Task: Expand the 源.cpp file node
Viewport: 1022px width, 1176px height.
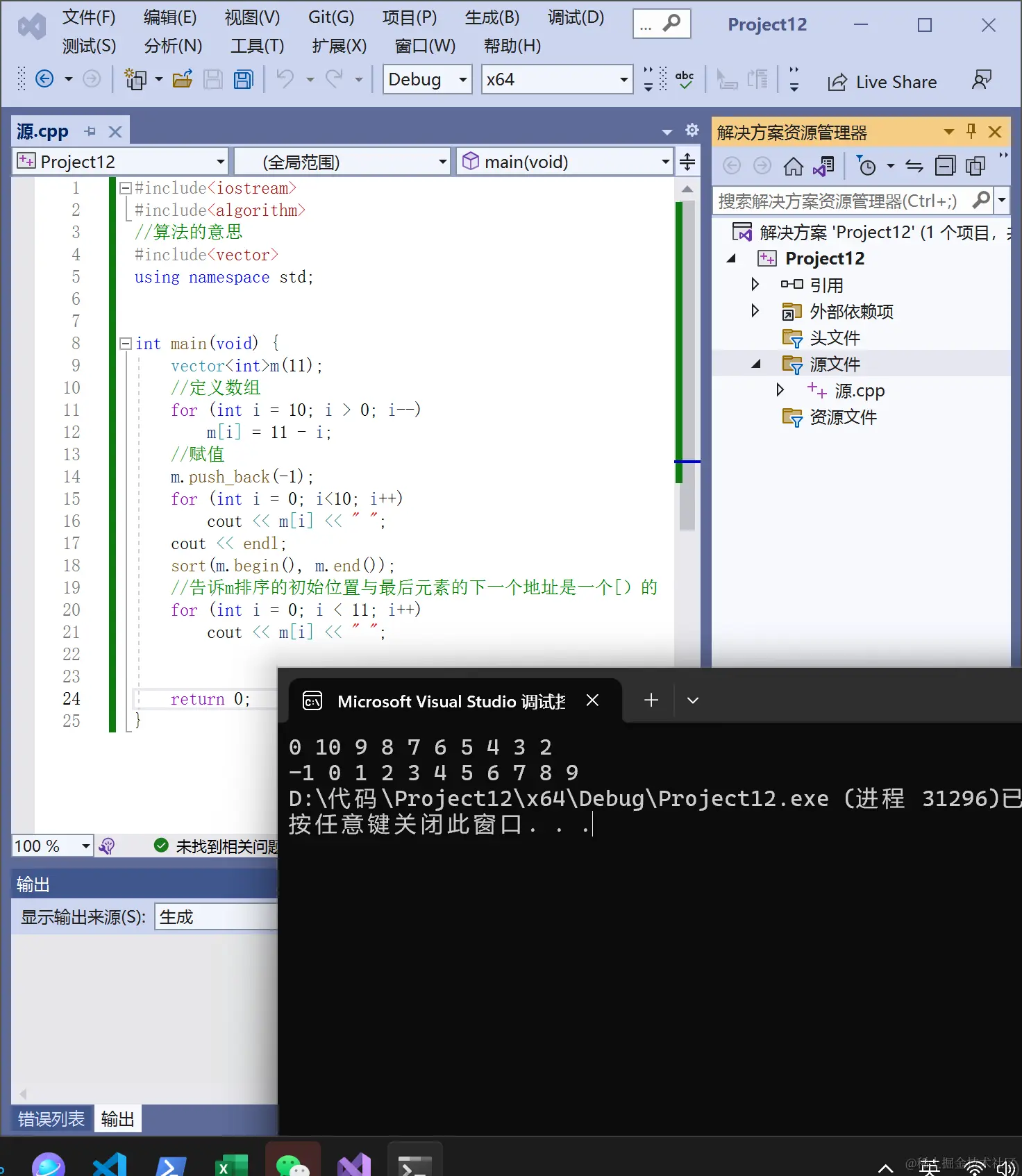Action: click(780, 389)
